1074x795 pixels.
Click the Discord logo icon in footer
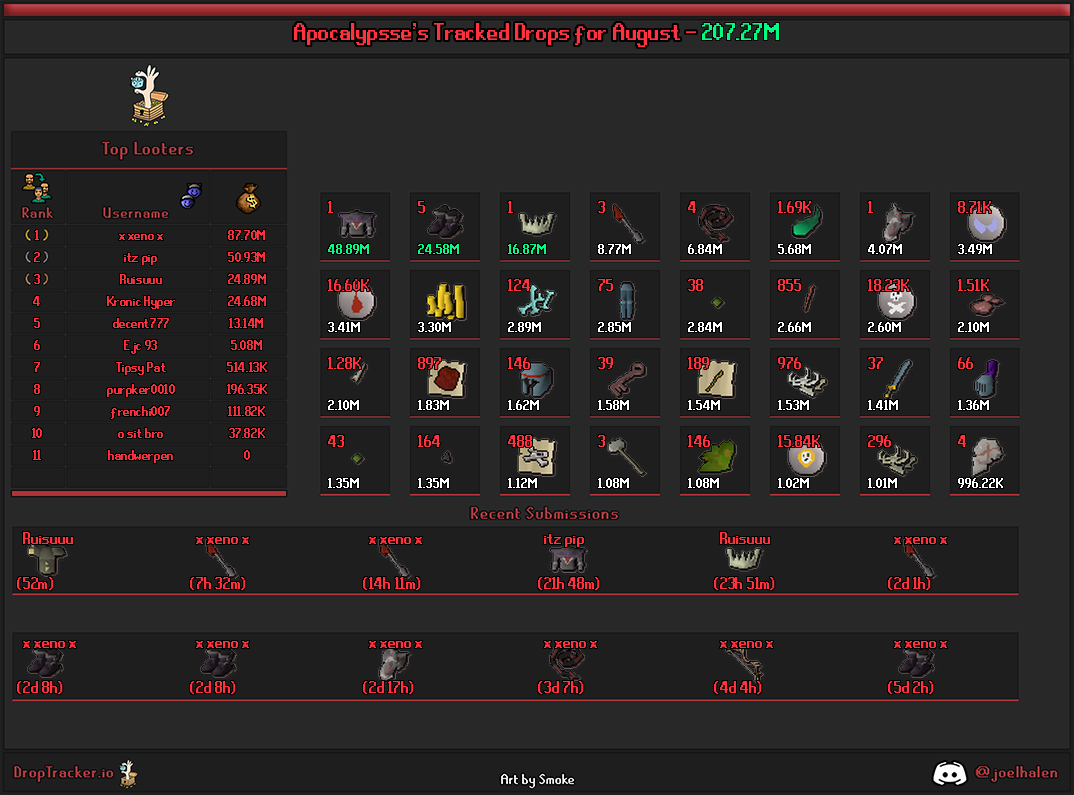click(x=949, y=774)
